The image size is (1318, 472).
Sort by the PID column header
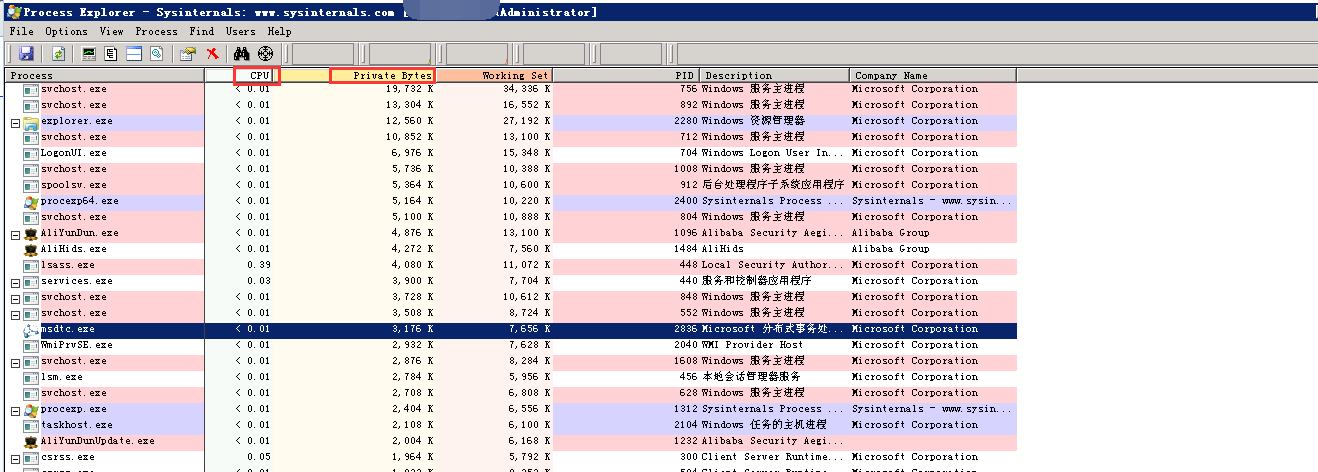pyautogui.click(x=626, y=75)
